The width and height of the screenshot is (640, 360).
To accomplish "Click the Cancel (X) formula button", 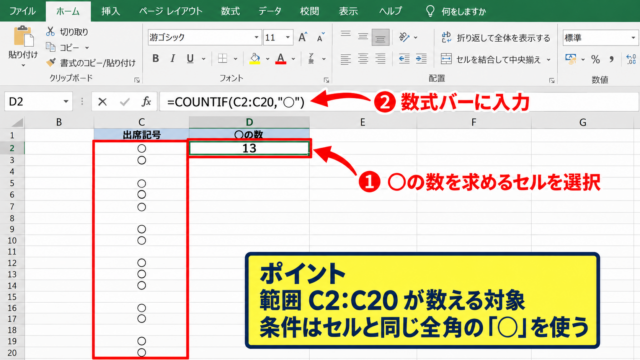I will [x=102, y=102].
